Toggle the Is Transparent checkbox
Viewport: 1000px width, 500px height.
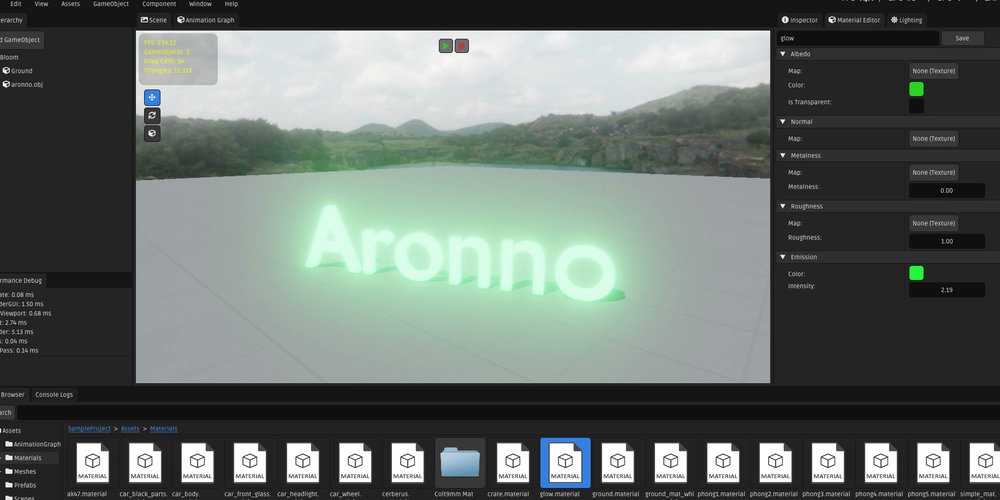tap(916, 106)
